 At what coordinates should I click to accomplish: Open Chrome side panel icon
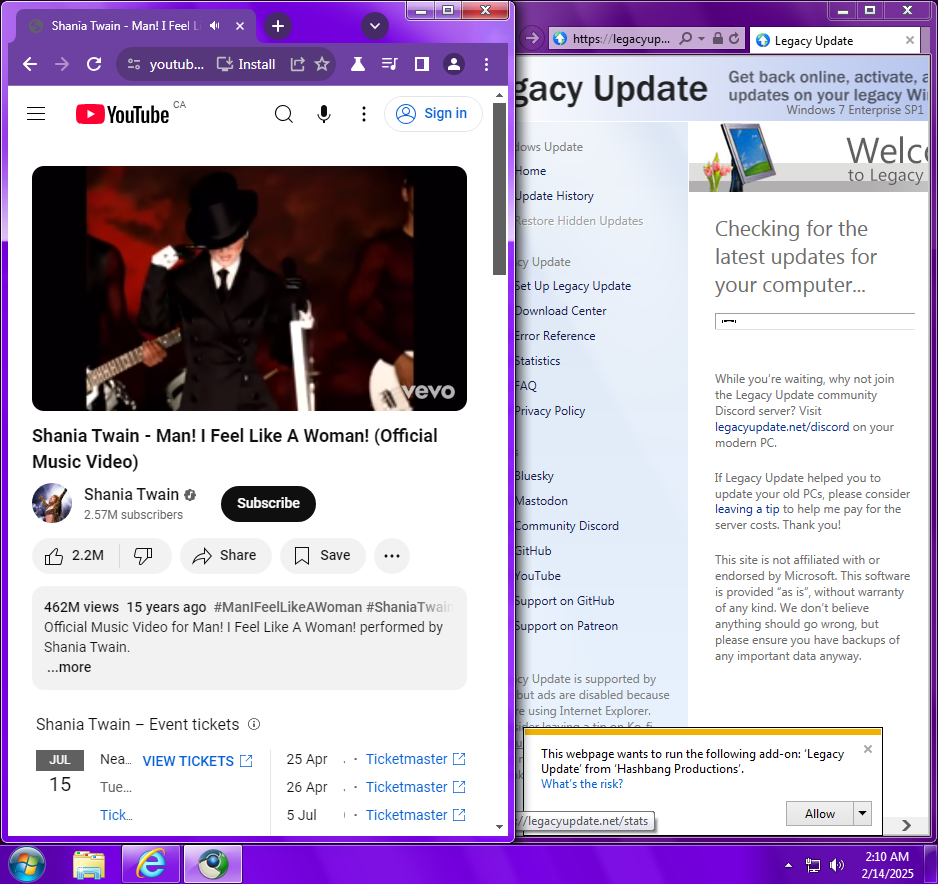[422, 64]
